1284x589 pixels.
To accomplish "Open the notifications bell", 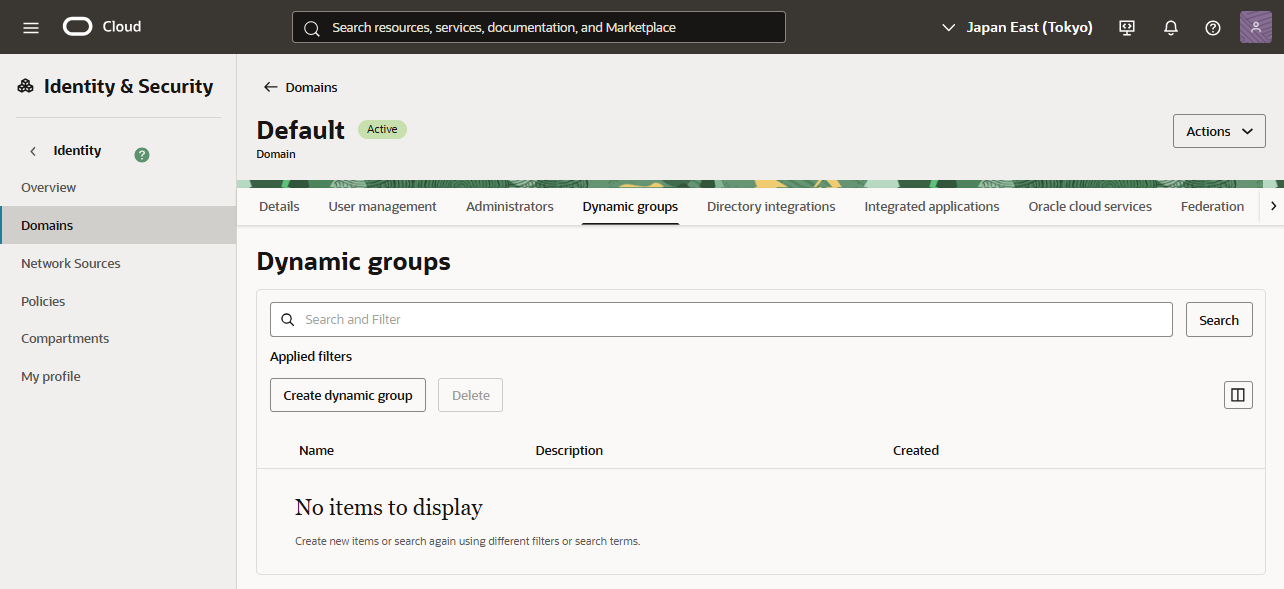I will pyautogui.click(x=1171, y=27).
